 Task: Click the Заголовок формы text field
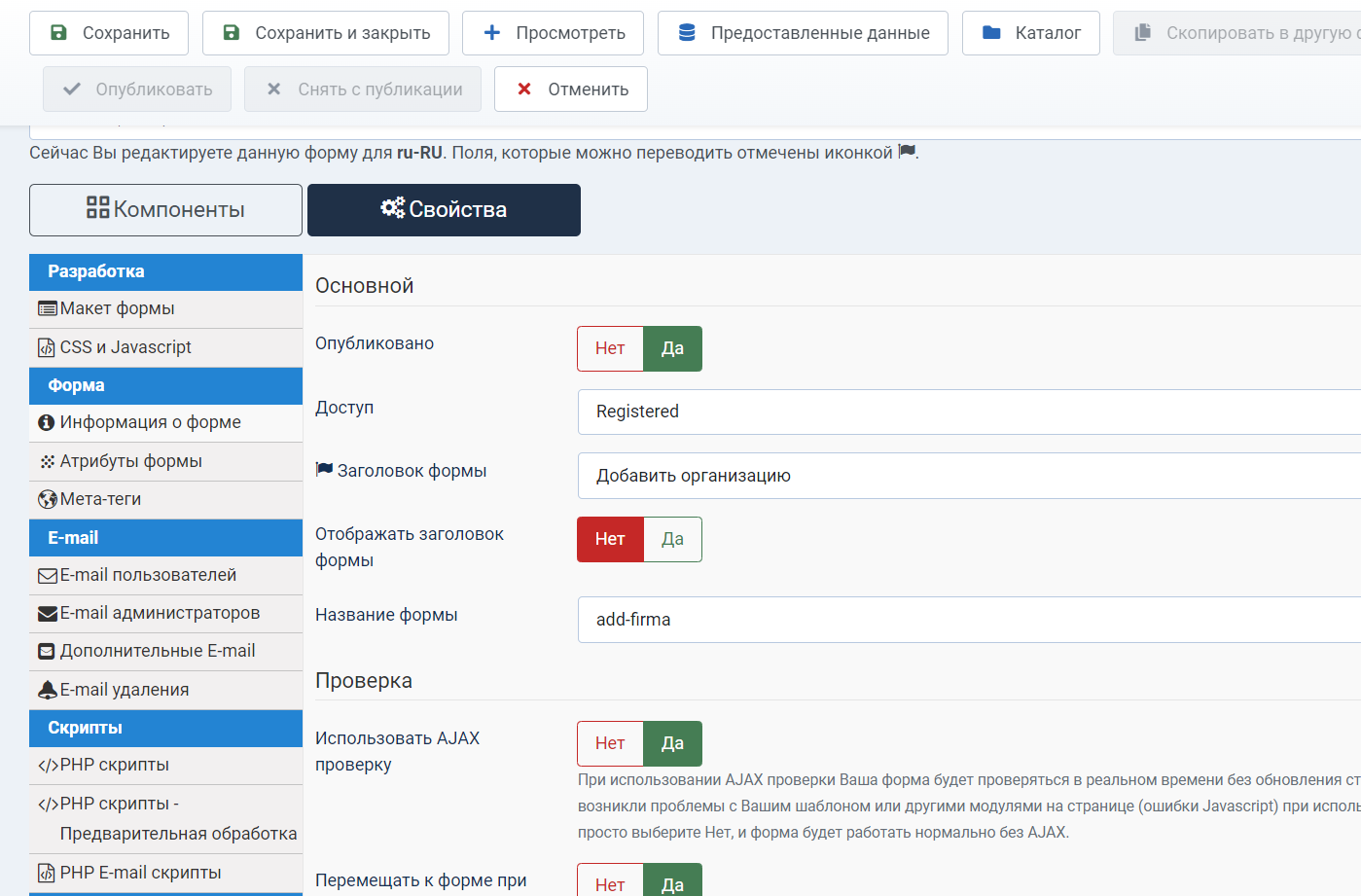point(968,476)
